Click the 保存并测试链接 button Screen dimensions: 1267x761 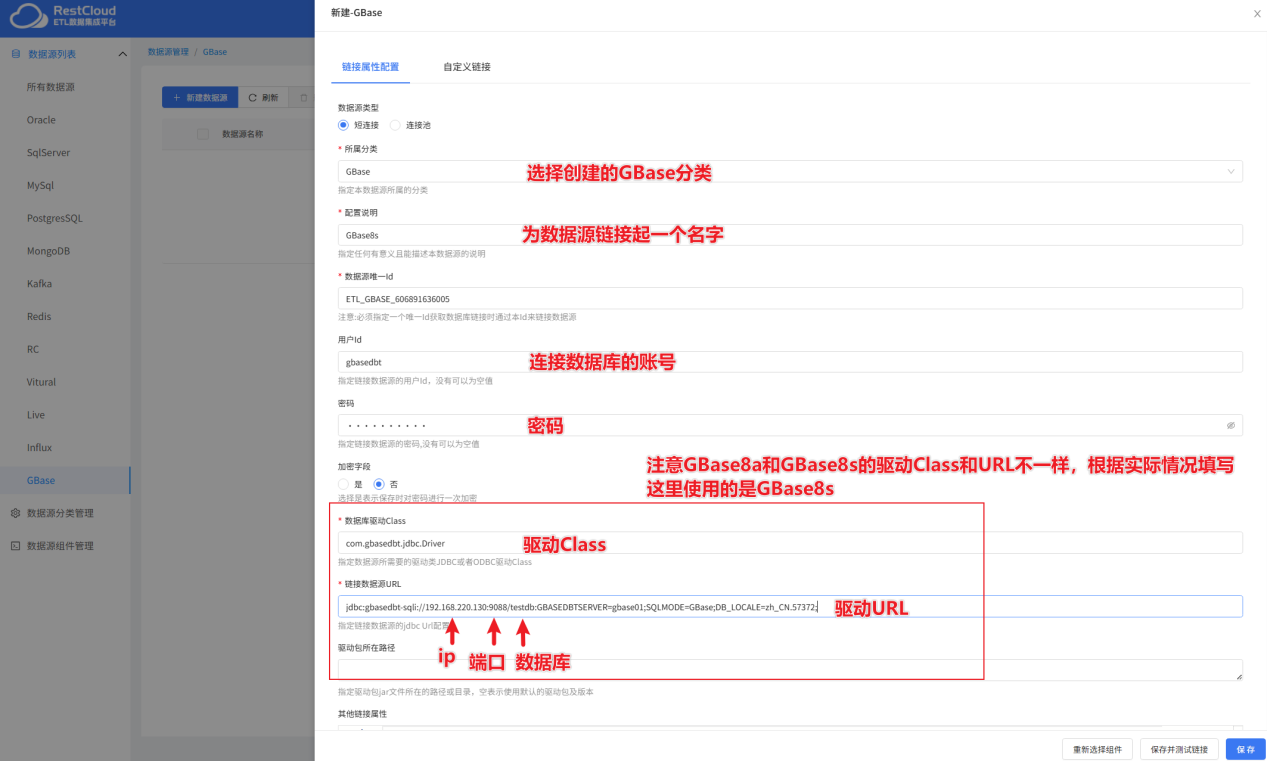tap(1179, 749)
